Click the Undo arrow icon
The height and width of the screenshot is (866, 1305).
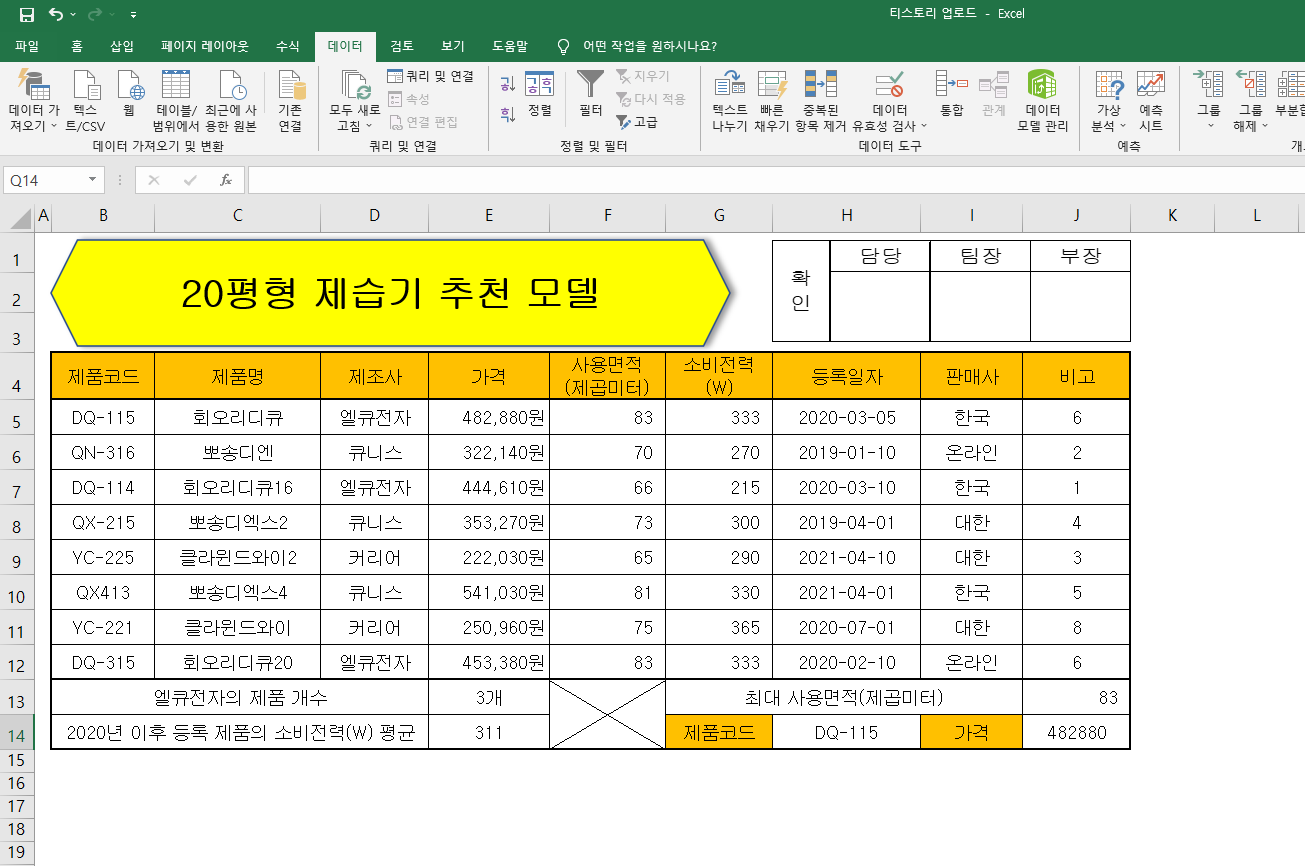click(55, 15)
